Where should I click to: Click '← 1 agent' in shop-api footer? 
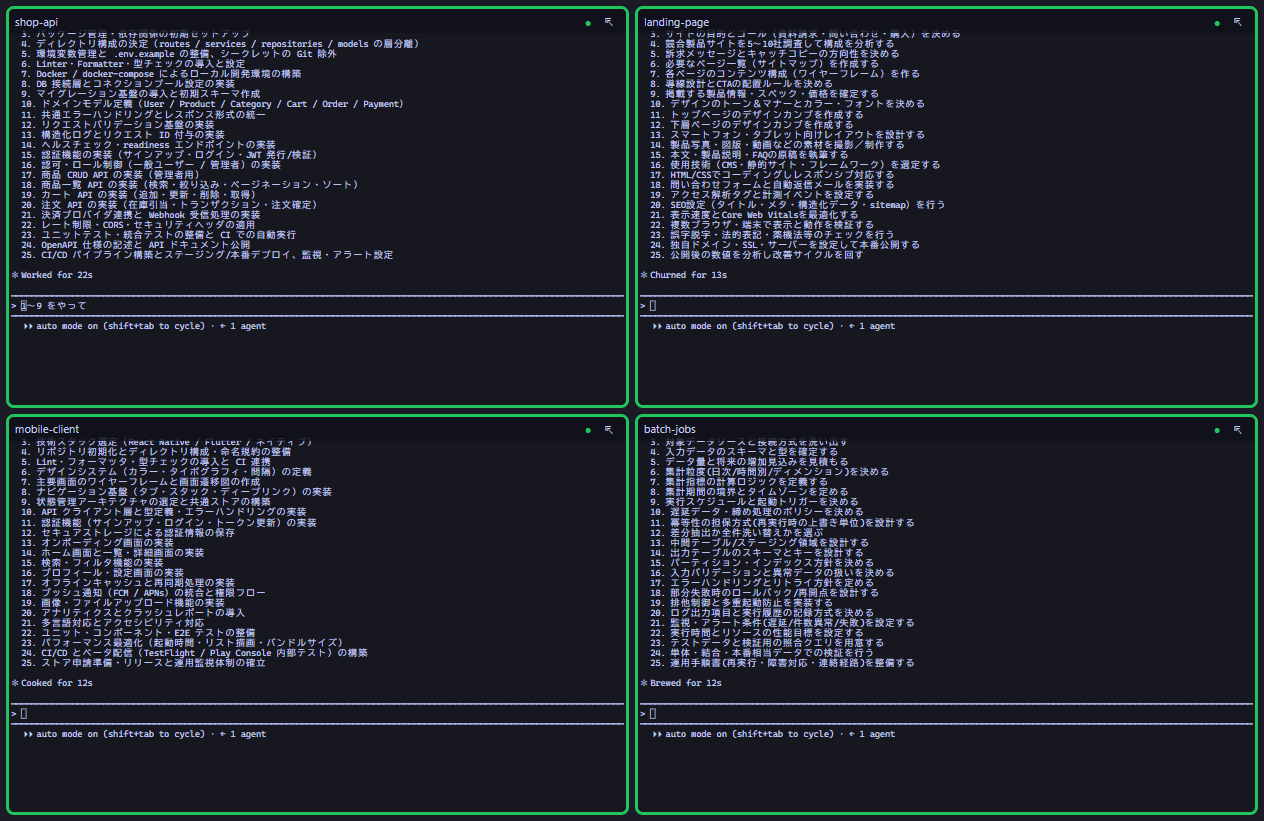[243, 326]
